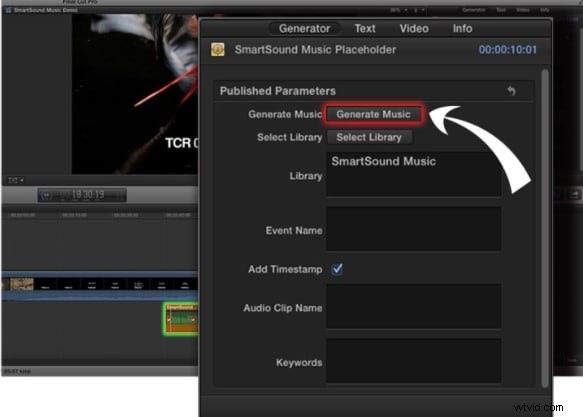Image resolution: width=583 pixels, height=417 pixels.
Task: Click the 18:30:19 timecode display in toolbar
Action: click(82, 195)
